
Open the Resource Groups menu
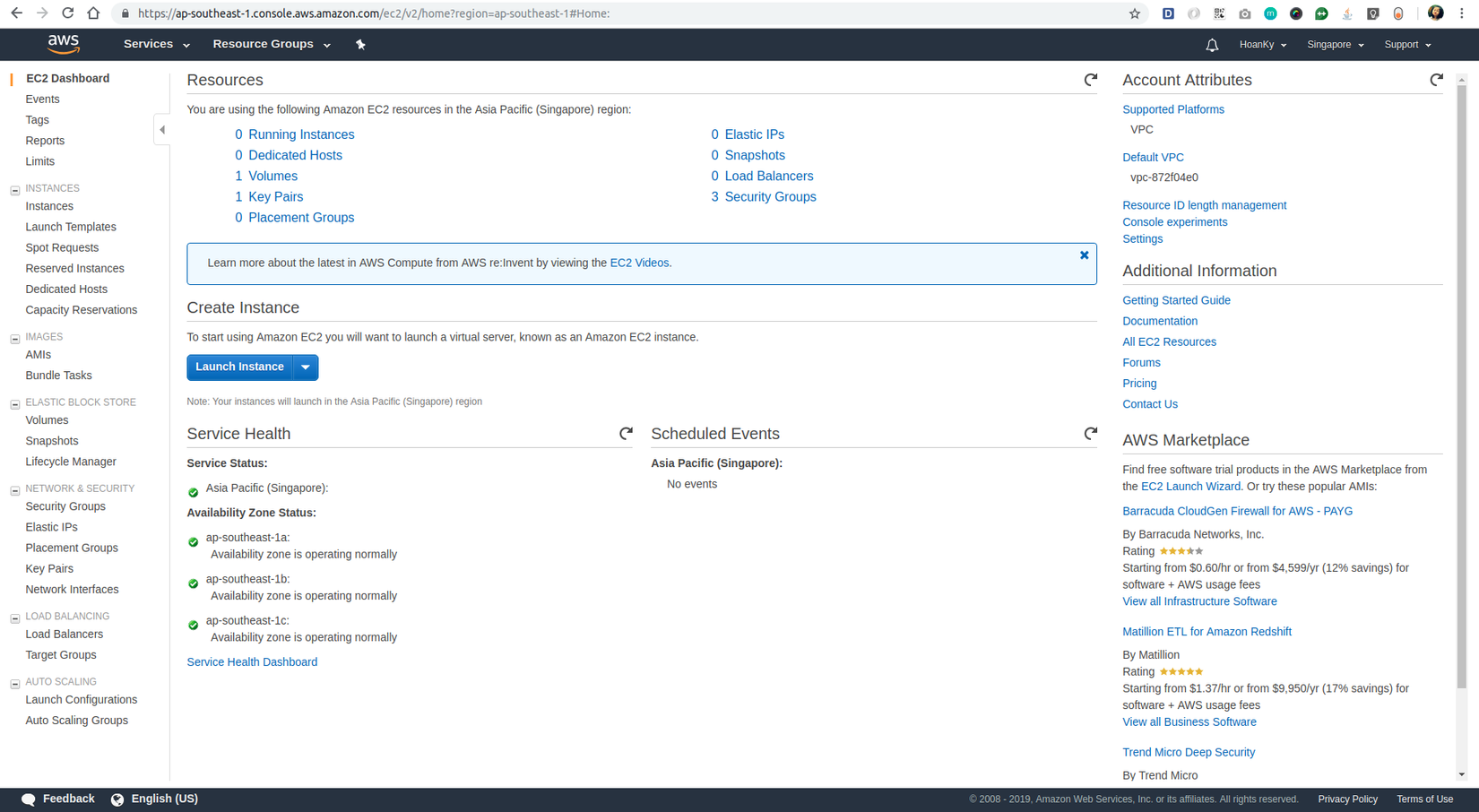coord(271,44)
